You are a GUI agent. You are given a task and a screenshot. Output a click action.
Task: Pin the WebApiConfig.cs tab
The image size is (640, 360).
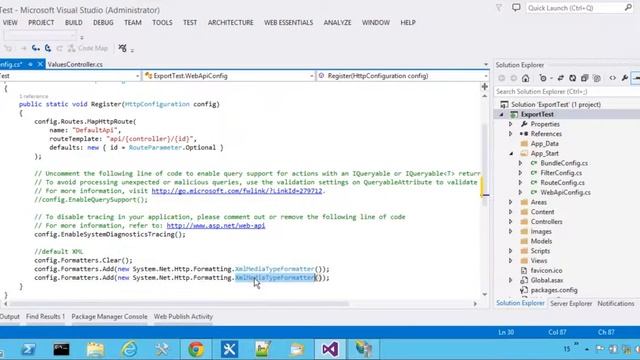click(x=30, y=64)
